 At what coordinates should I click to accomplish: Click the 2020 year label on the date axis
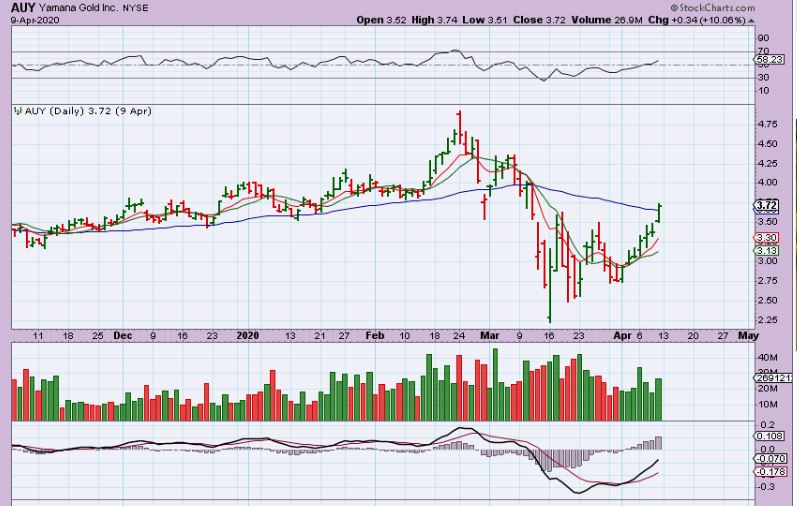(x=248, y=336)
